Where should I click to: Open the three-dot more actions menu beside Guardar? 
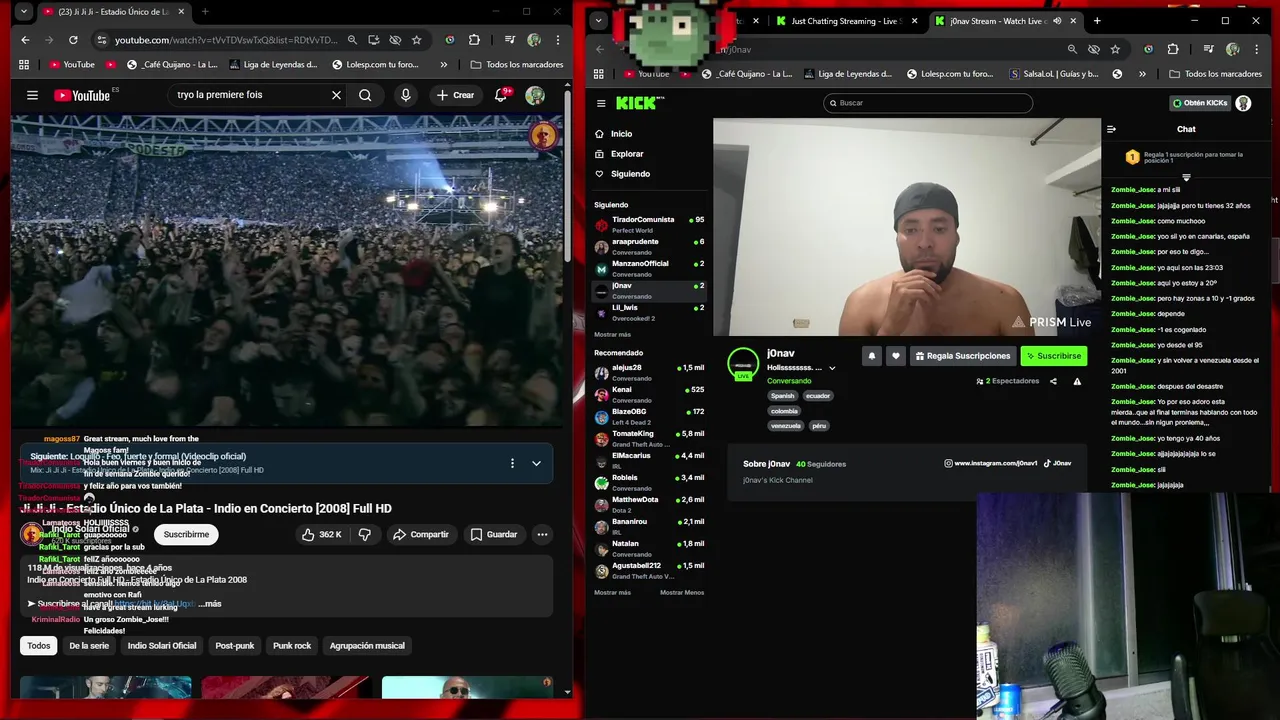tap(542, 534)
